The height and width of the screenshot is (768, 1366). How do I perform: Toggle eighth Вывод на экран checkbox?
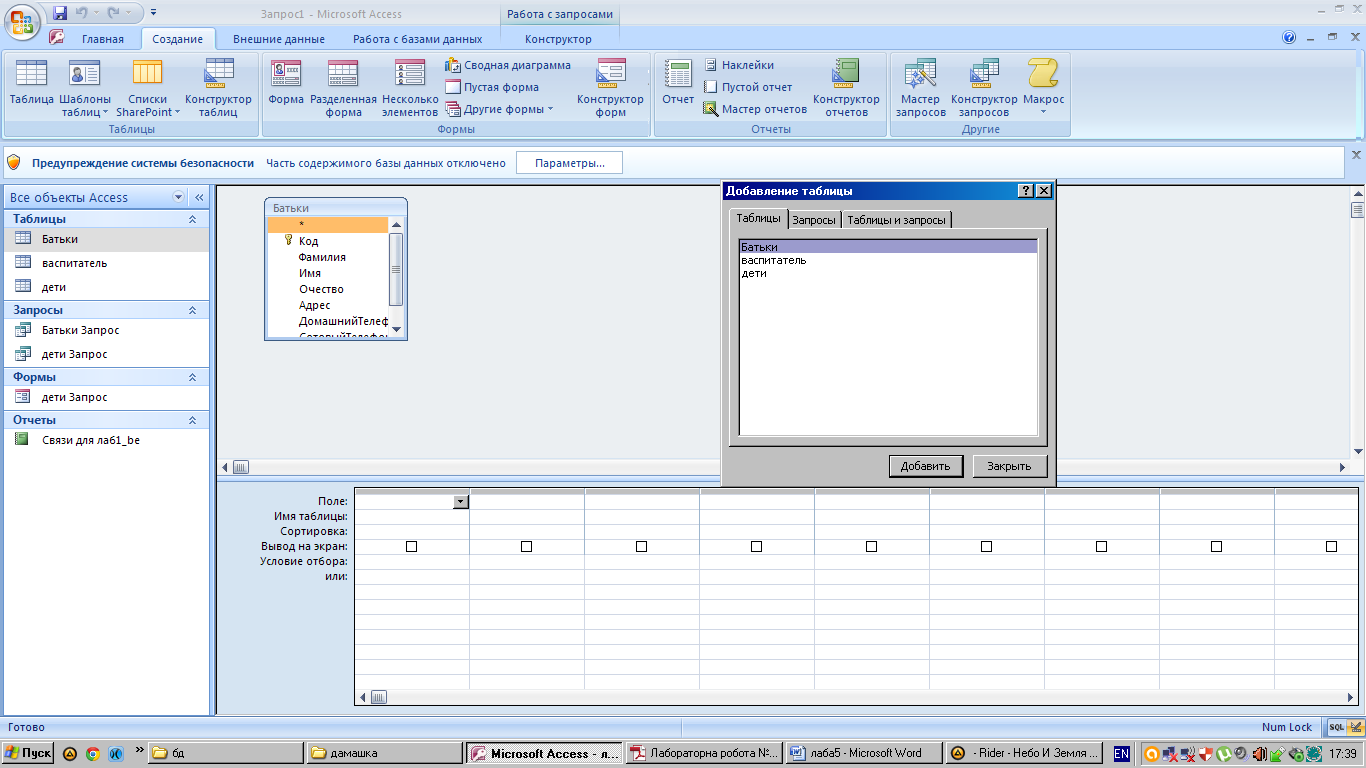click(x=1216, y=546)
